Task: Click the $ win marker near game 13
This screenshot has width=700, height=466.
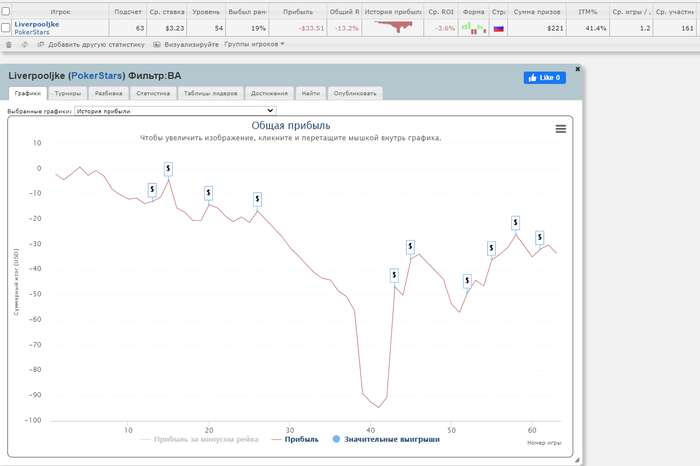Action: point(152,190)
